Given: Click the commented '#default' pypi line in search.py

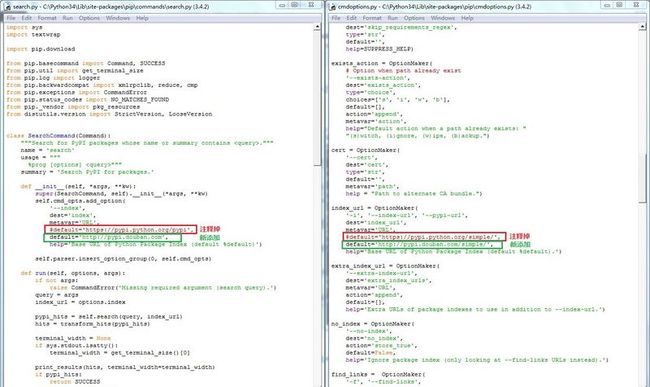Looking at the screenshot, I should (121, 230).
